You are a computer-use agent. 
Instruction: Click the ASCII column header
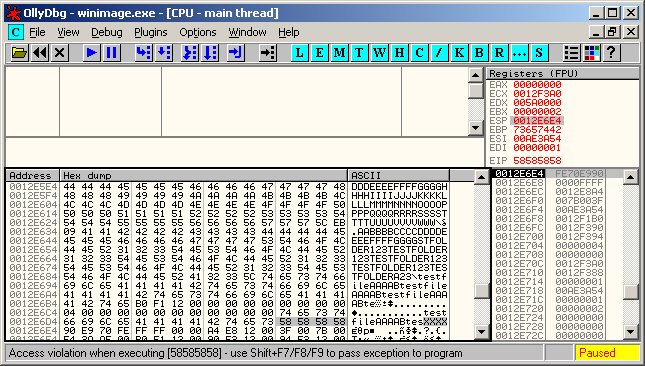(x=399, y=176)
